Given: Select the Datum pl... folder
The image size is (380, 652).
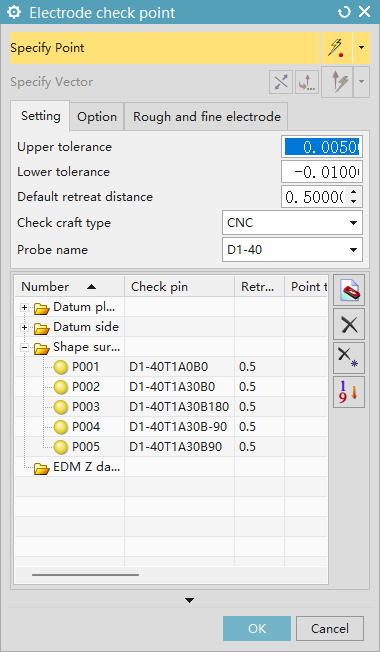Looking at the screenshot, I should [75, 307].
